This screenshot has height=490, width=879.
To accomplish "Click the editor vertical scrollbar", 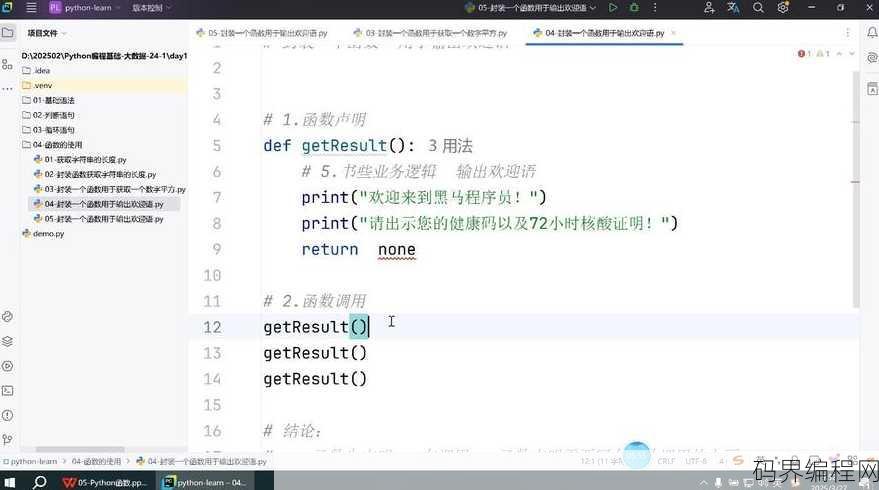I will point(855,189).
